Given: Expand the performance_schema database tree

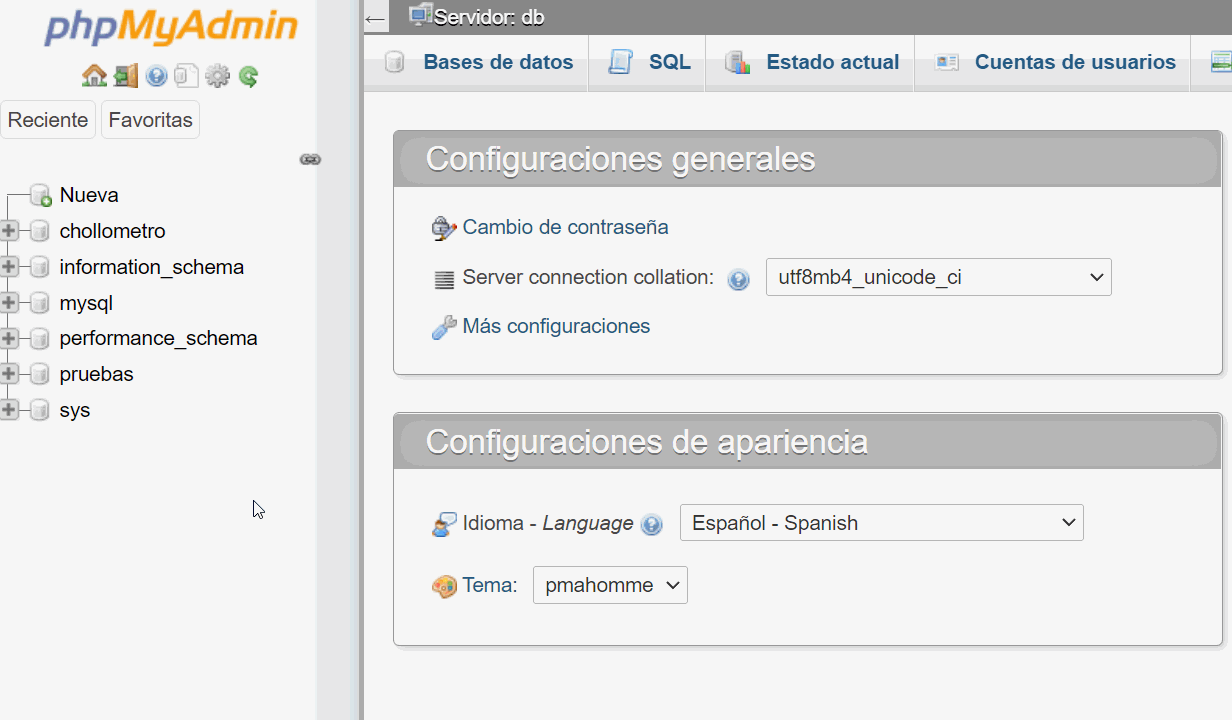Looking at the screenshot, I should tap(9, 338).
